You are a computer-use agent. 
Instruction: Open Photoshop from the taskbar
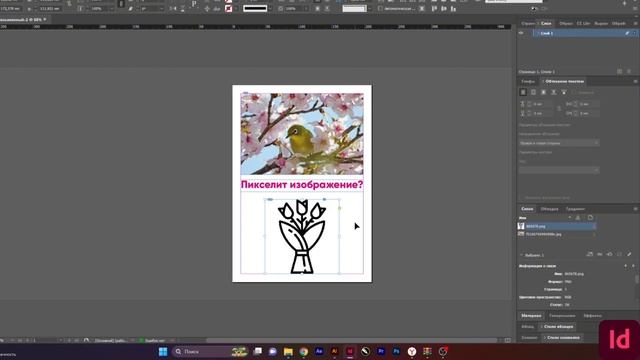tap(396, 351)
